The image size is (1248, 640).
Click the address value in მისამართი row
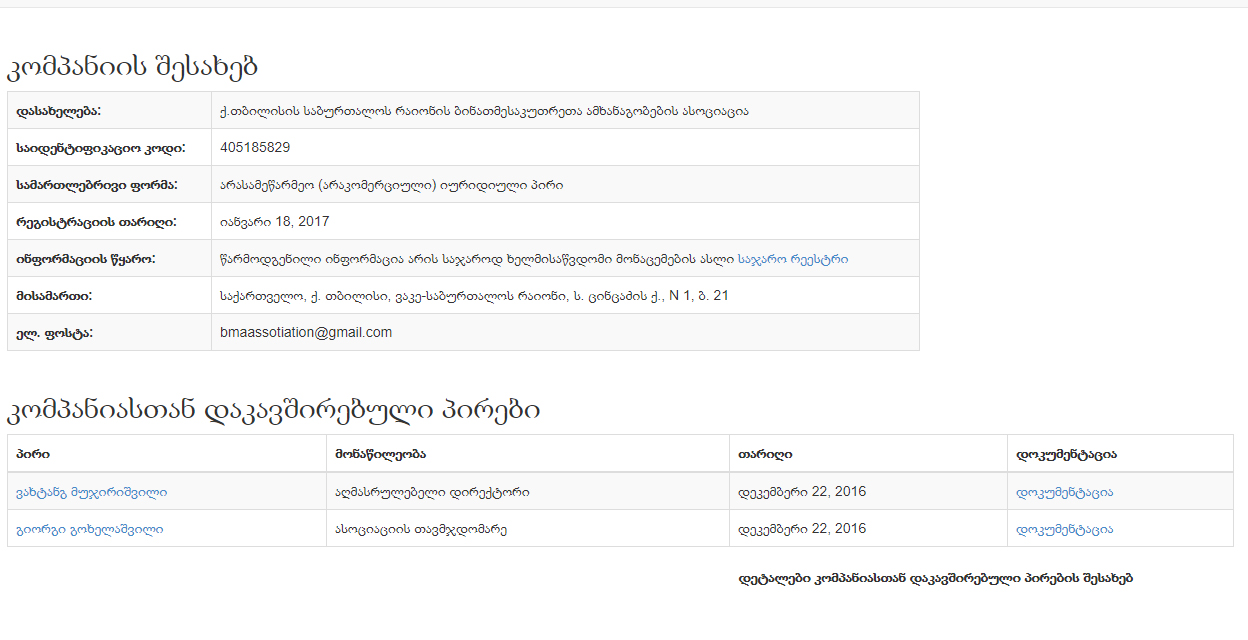point(474,296)
